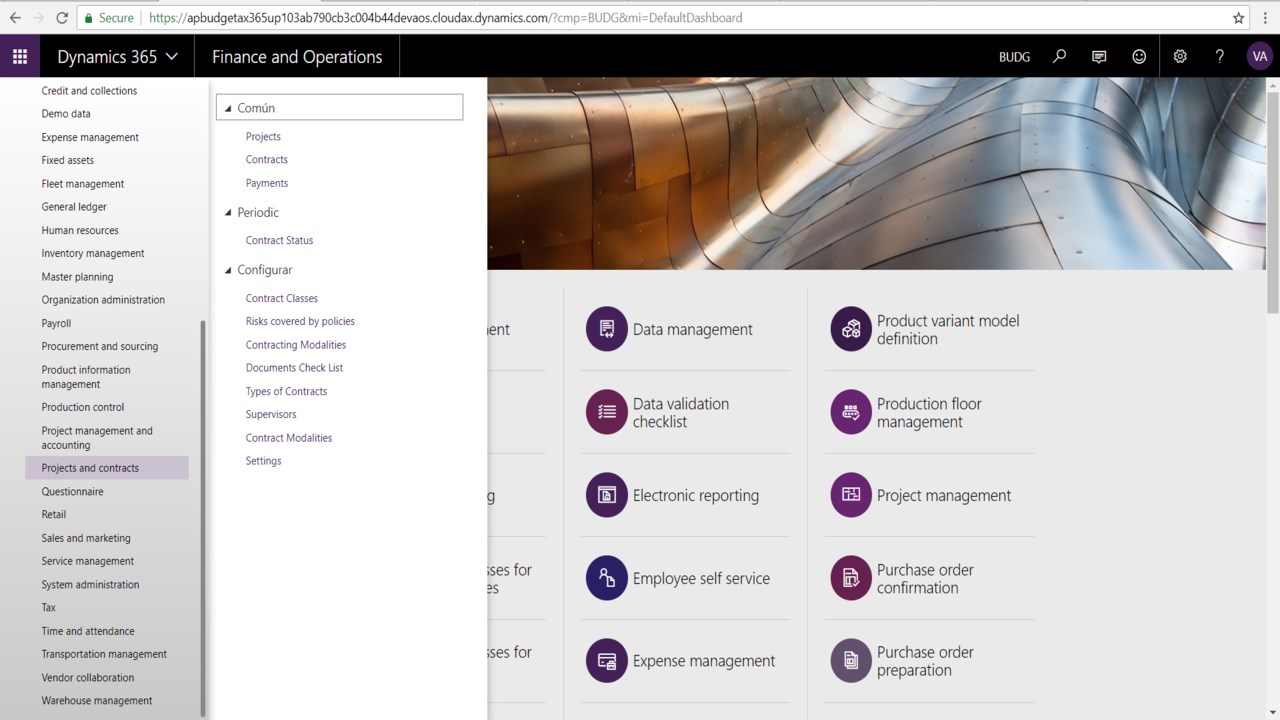1280x720 pixels.
Task: Open the Fixed assets module
Action: point(68,161)
